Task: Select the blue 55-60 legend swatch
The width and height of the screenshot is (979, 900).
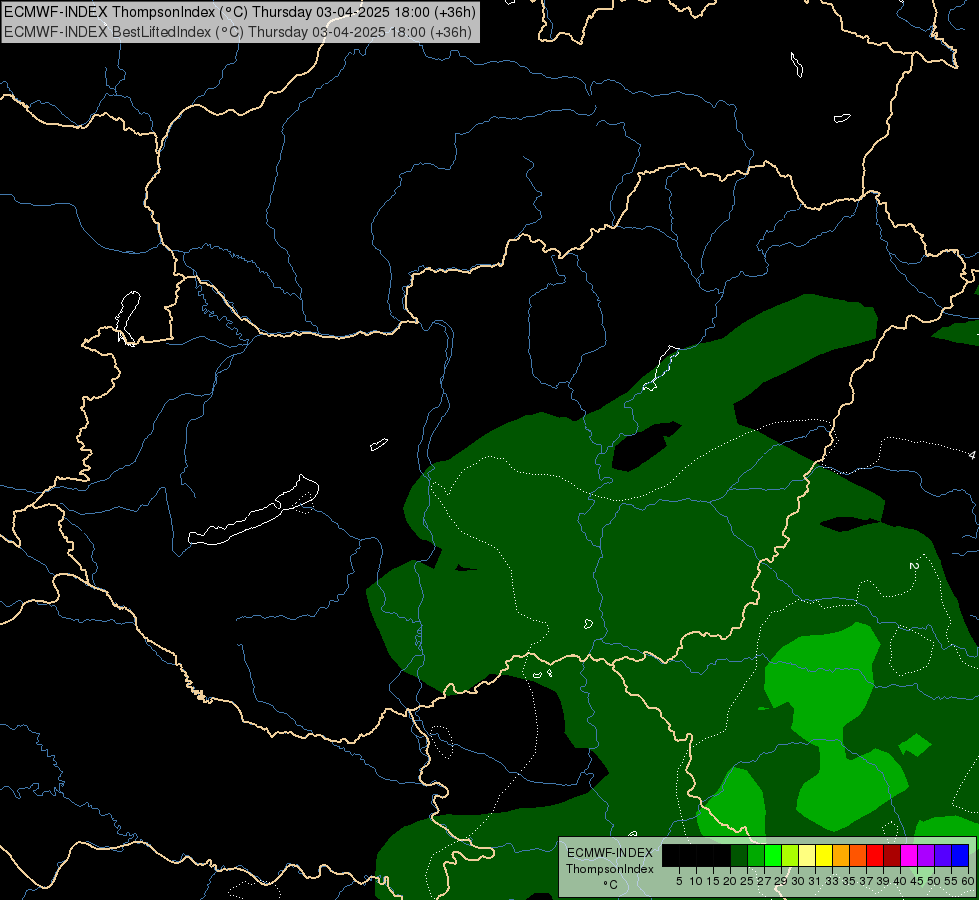Action: (960, 855)
